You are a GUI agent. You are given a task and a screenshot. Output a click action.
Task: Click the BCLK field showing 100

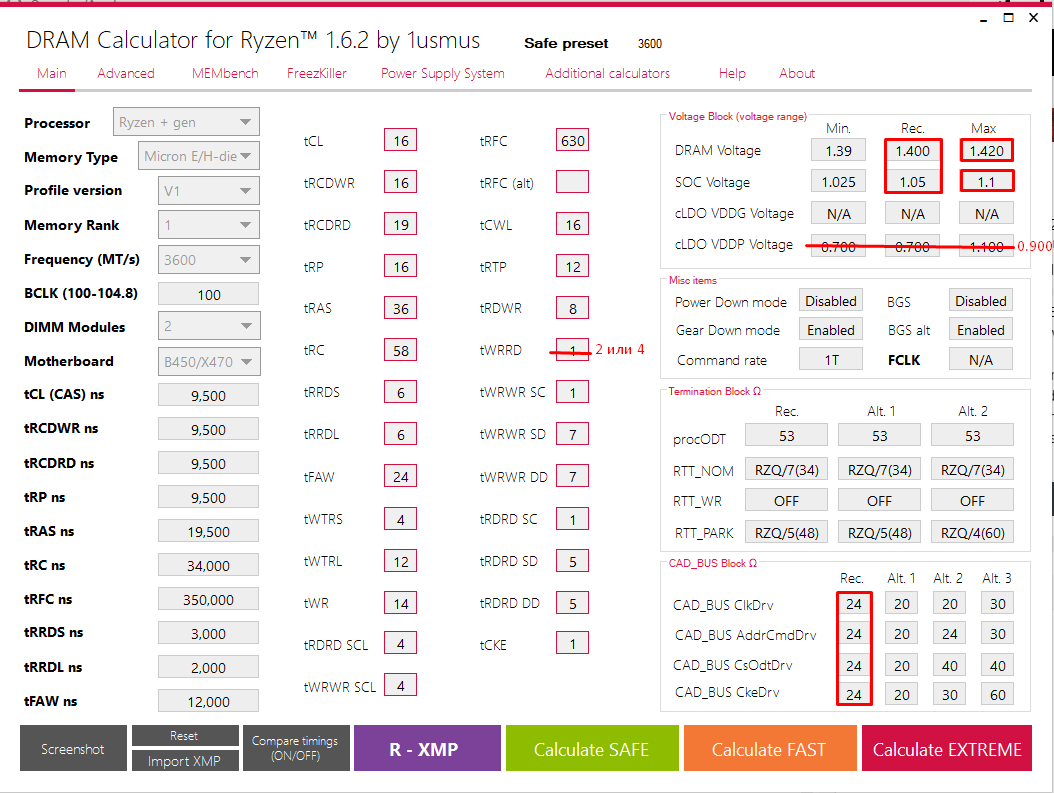(x=208, y=294)
